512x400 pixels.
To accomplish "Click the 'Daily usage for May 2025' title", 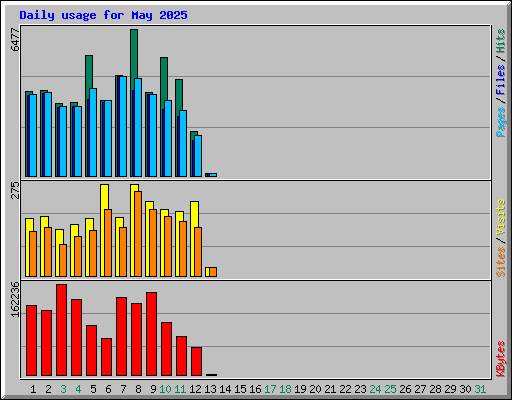I will pos(103,15).
